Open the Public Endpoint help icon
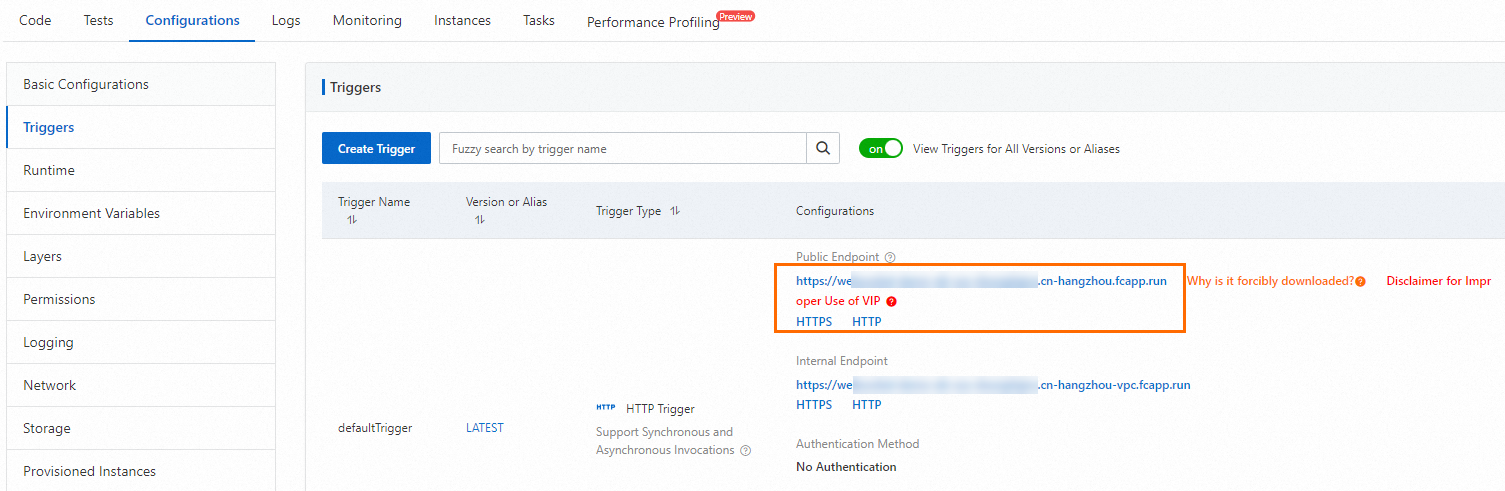The image size is (1505, 491). (890, 258)
